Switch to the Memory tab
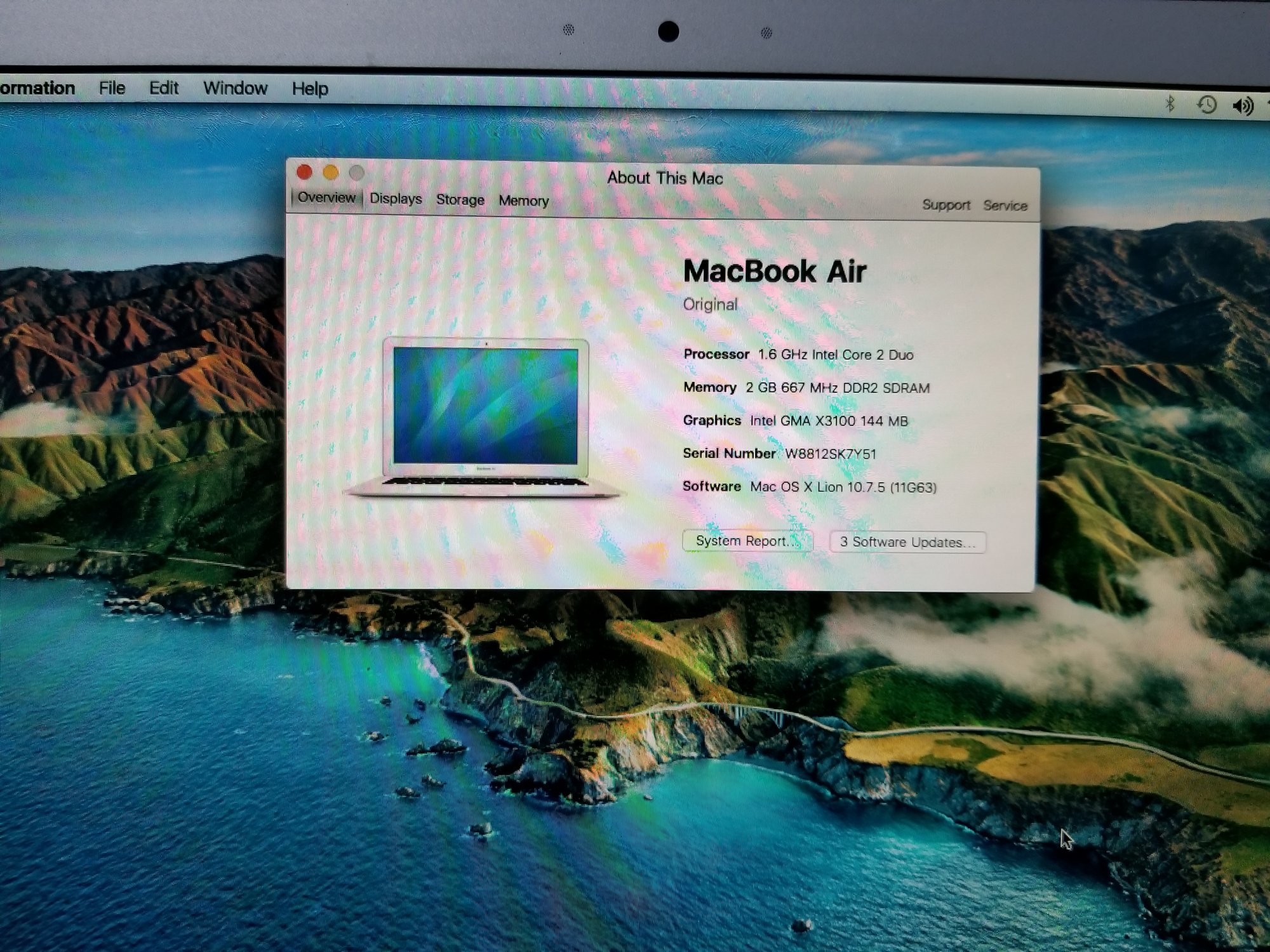Screen dimensions: 1270x952 coord(523,201)
